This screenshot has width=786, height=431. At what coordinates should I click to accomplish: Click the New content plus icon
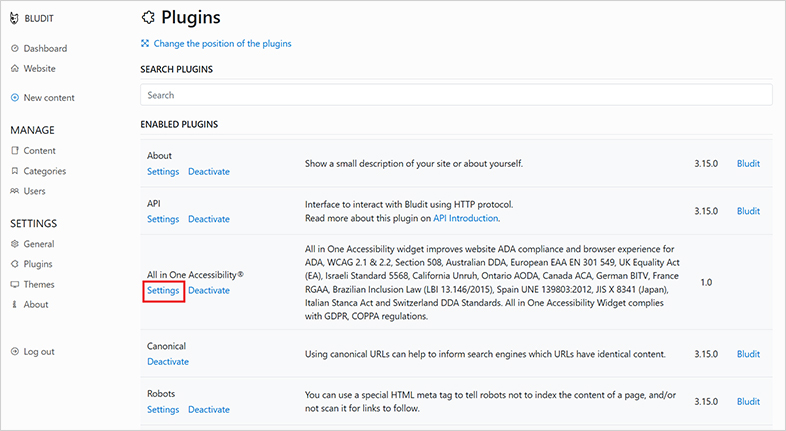point(14,98)
